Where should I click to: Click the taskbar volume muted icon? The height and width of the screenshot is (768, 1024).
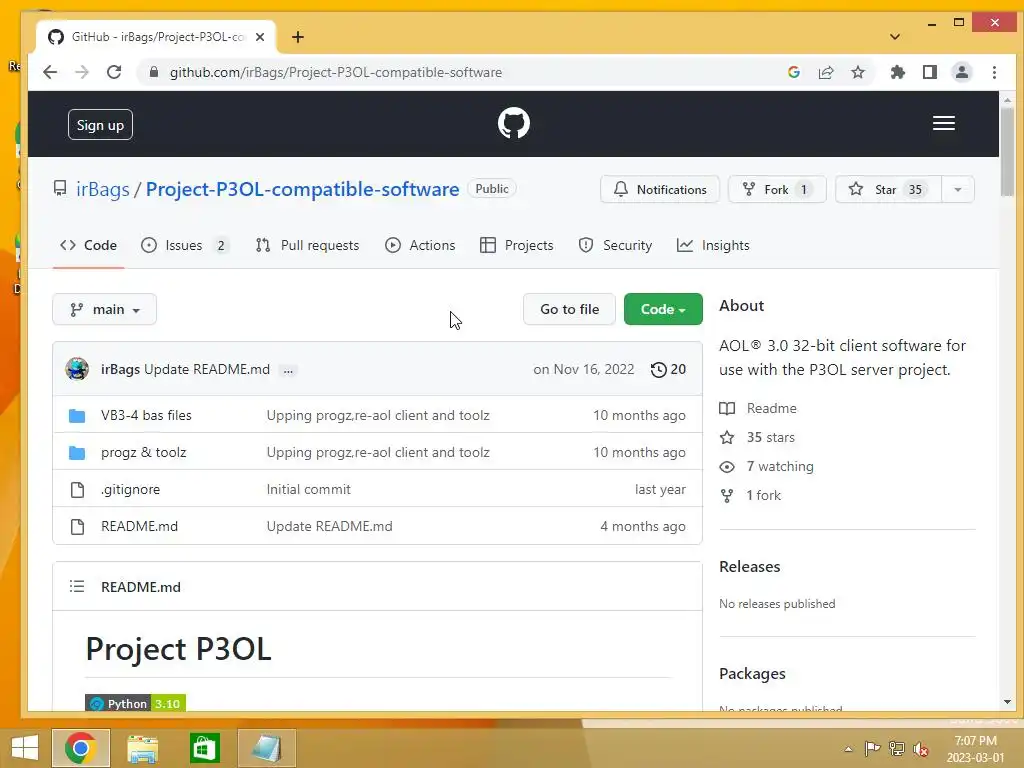(921, 749)
